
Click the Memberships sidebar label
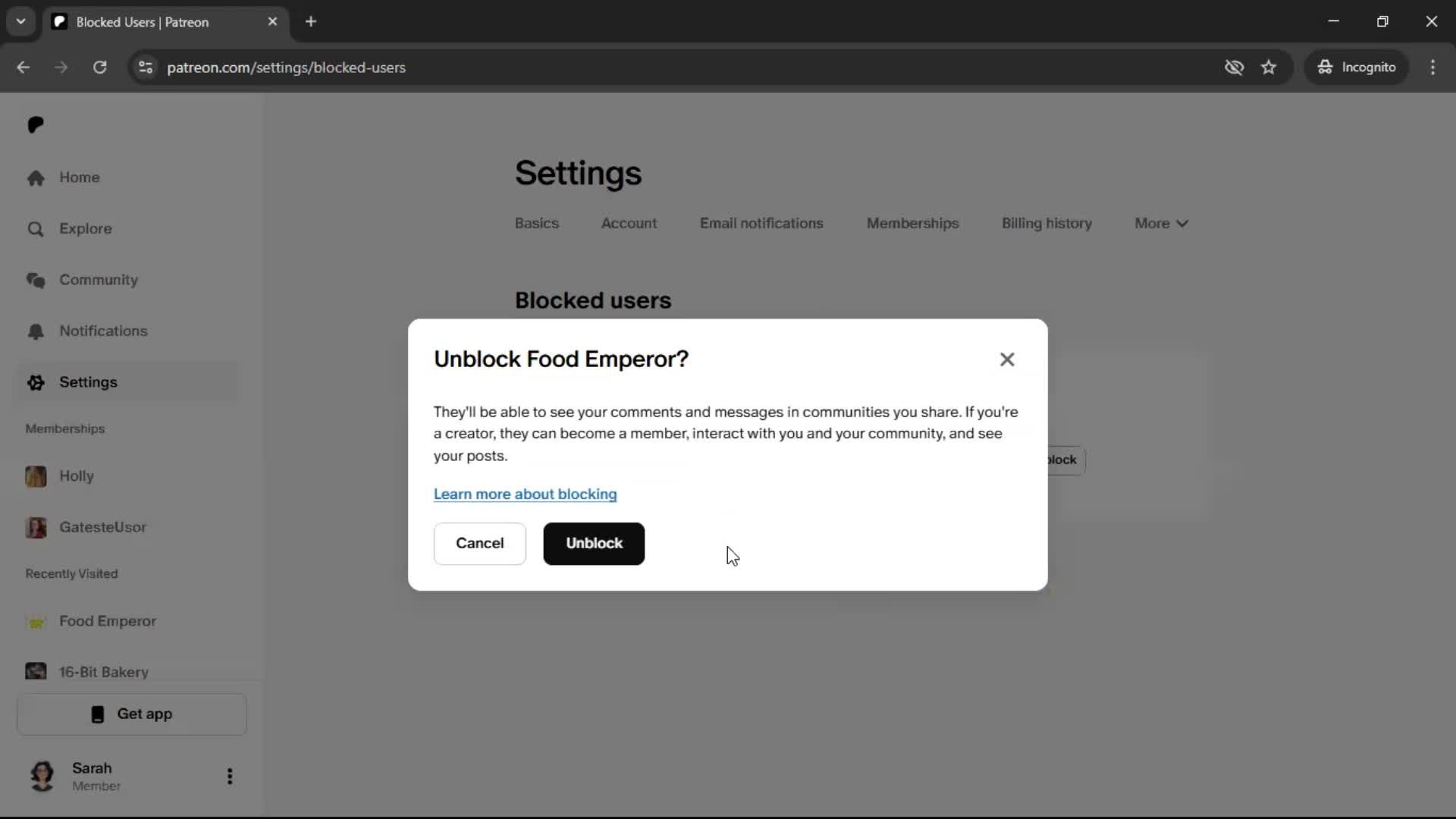[x=65, y=428]
